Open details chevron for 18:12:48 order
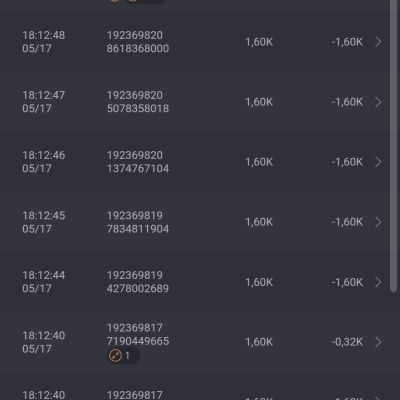The width and height of the screenshot is (400, 400). (378, 42)
